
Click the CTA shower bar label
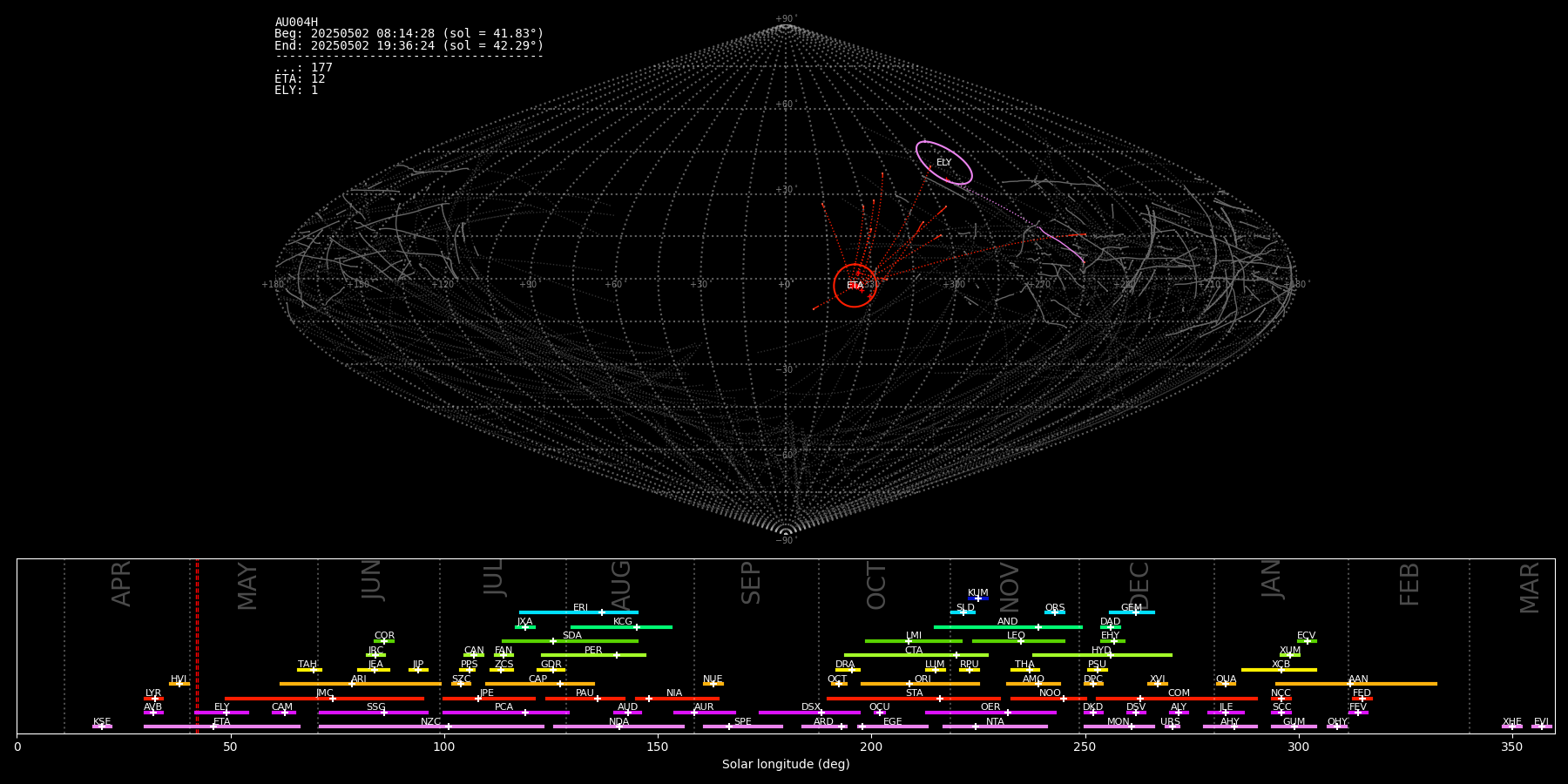(914, 651)
